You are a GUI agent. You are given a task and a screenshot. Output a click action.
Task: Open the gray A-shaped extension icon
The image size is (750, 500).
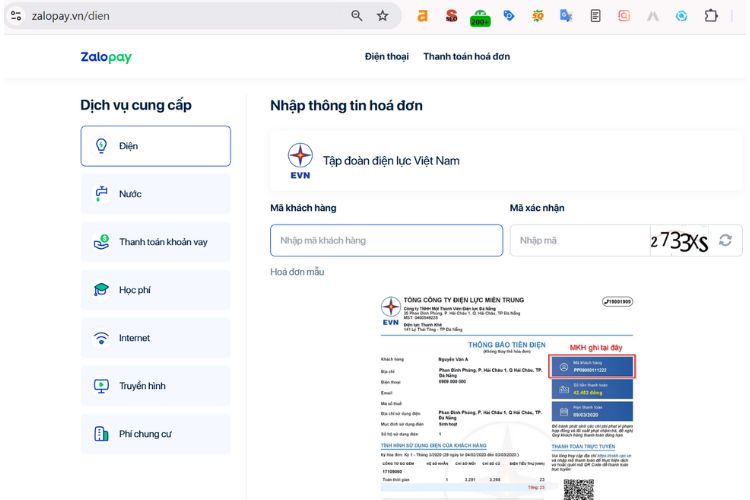tap(653, 16)
